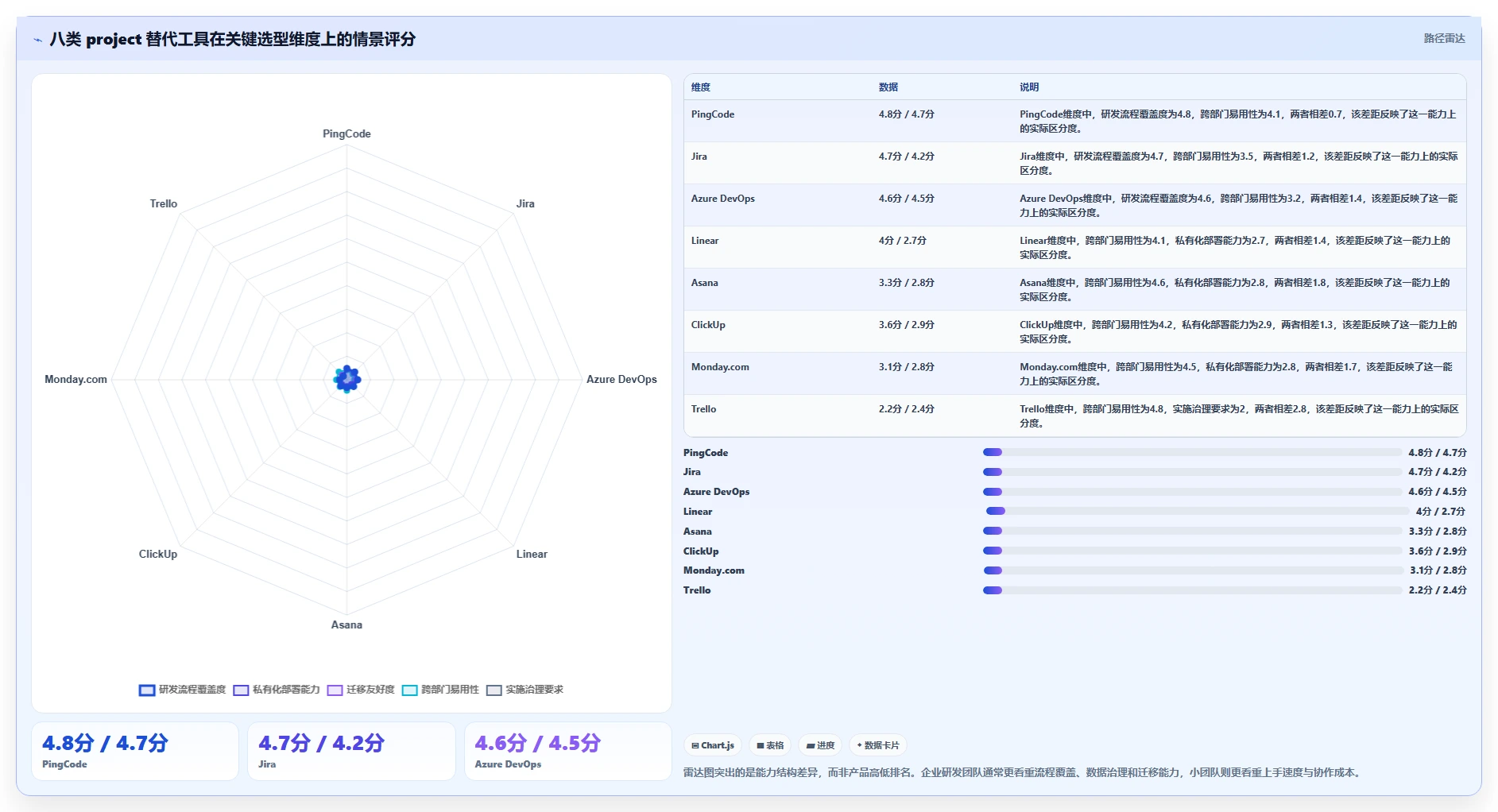This screenshot has height=812, width=1498.
Task: Click the data cluster at the radar center
Action: pyautogui.click(x=347, y=379)
